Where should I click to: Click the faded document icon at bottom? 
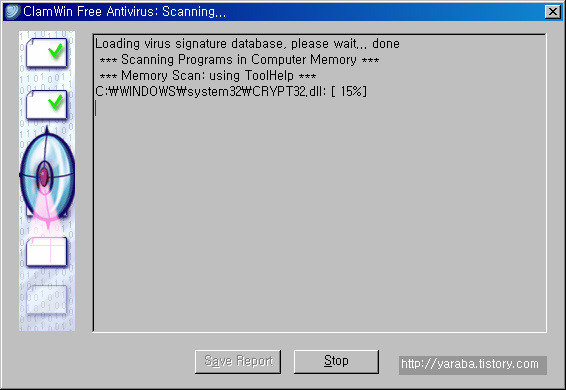(47, 300)
